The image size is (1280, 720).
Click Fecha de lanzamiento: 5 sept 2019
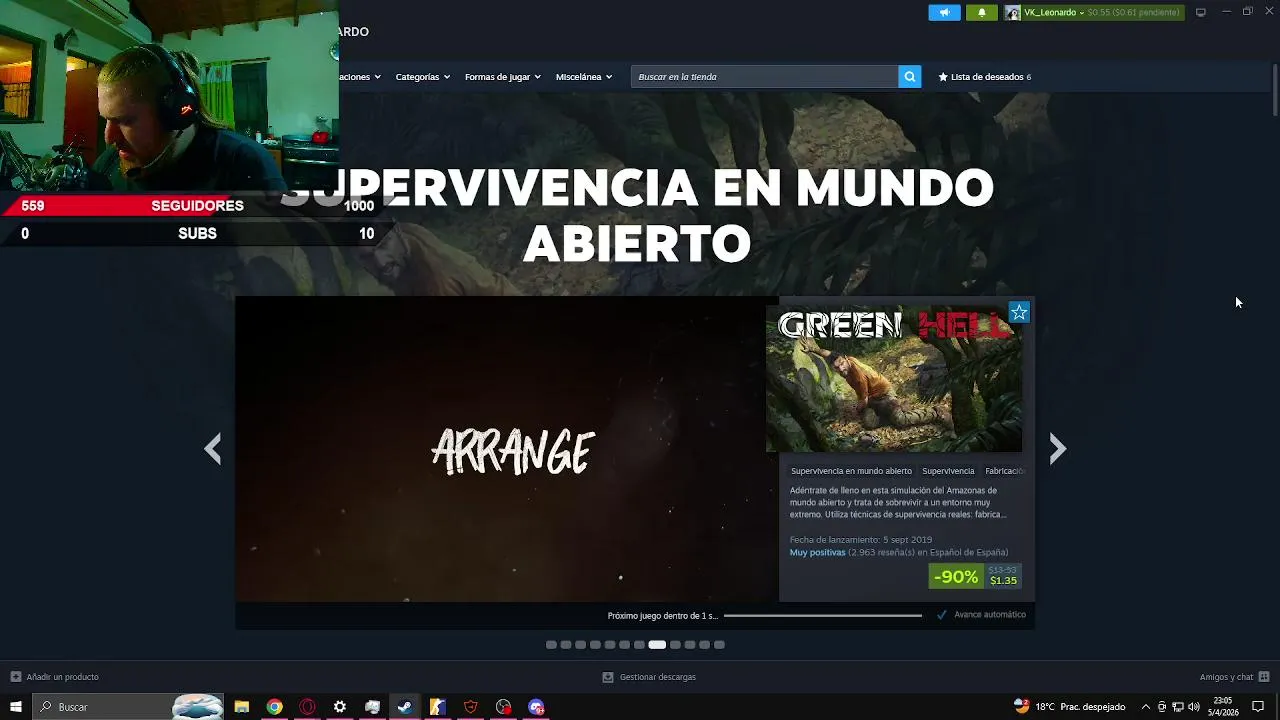(x=861, y=540)
